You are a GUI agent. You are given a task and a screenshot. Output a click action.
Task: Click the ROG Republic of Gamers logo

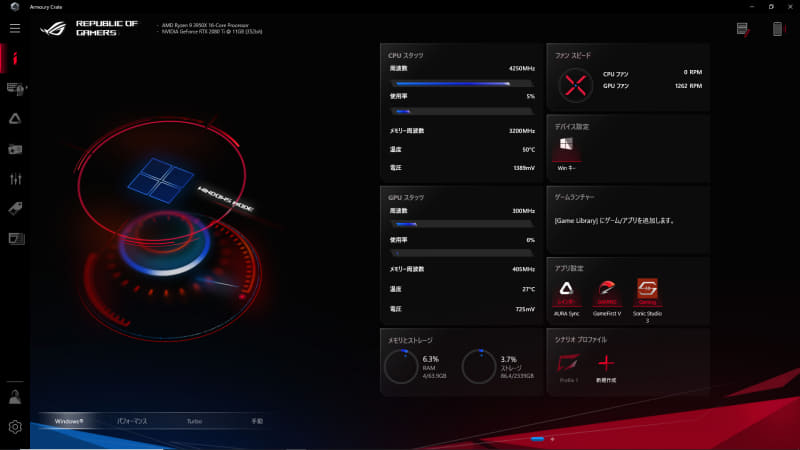[x=89, y=28]
